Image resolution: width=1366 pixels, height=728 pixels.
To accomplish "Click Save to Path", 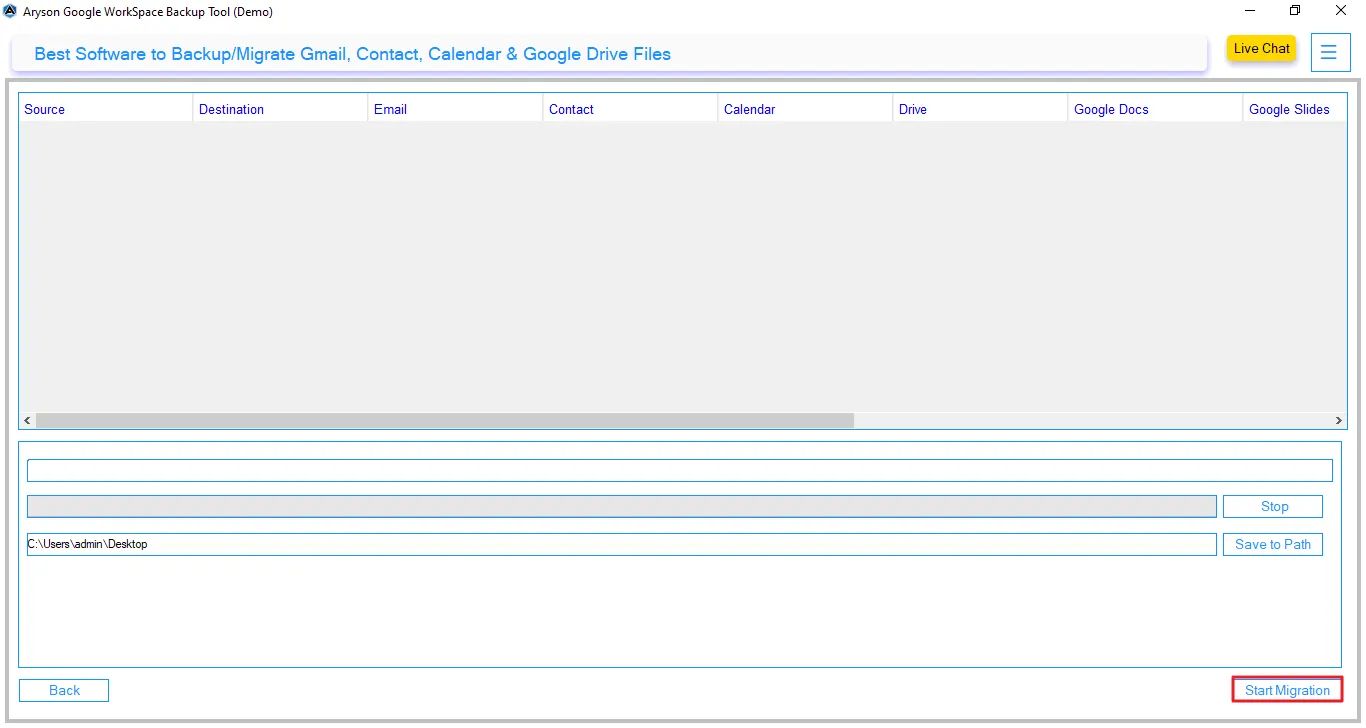I will click(1272, 543).
